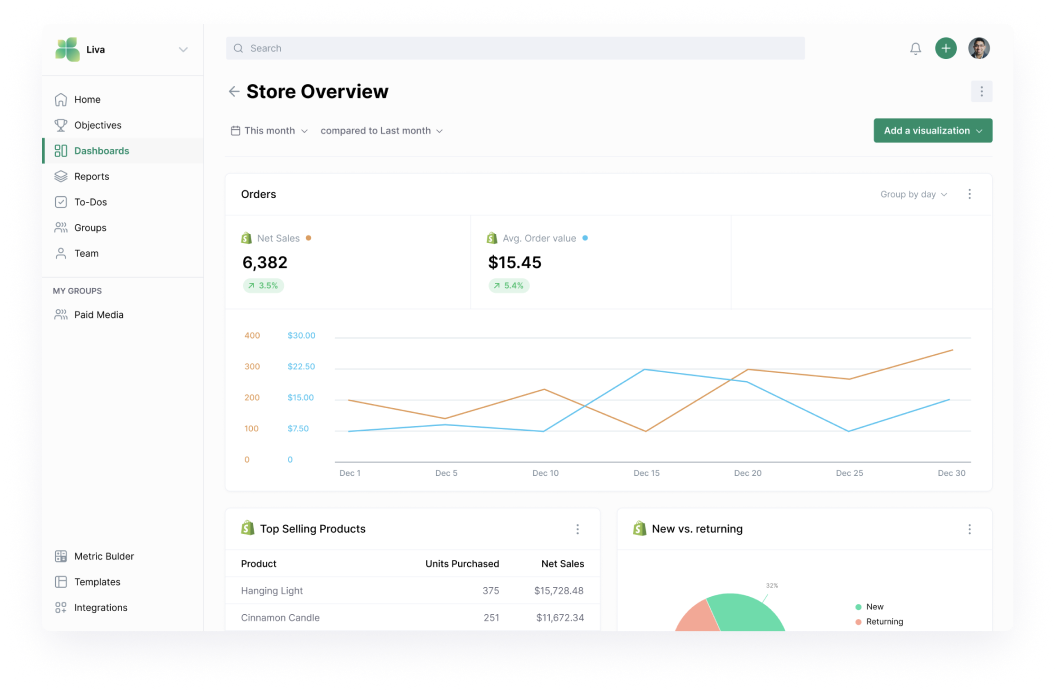
Task: Select Objectives from the sidebar
Action: (x=97, y=126)
